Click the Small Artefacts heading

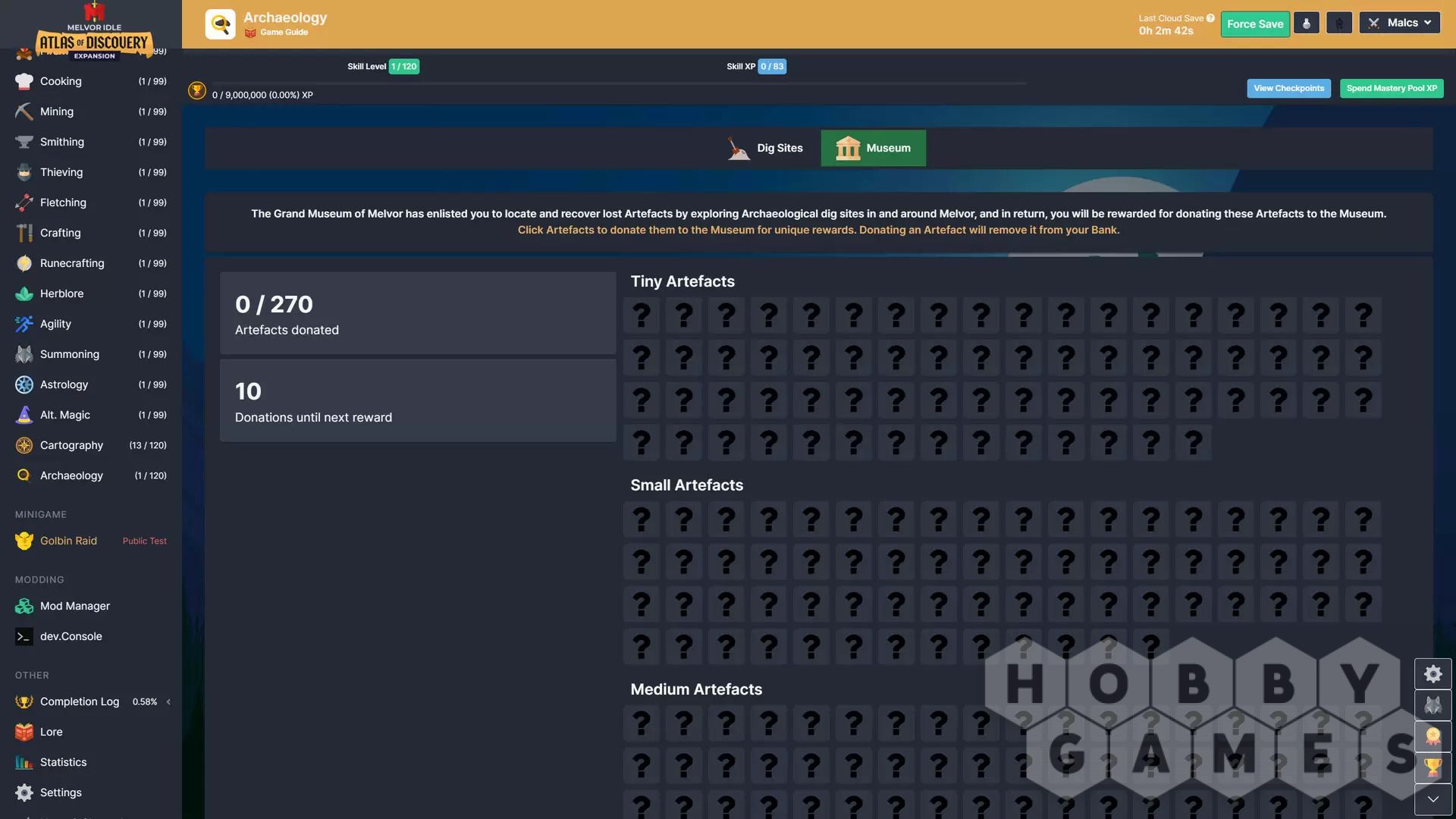[686, 485]
